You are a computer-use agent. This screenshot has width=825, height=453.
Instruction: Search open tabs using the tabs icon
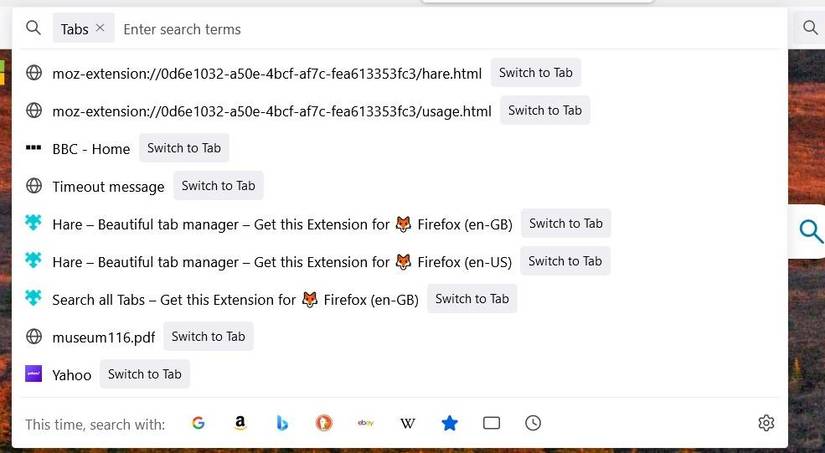pos(491,423)
